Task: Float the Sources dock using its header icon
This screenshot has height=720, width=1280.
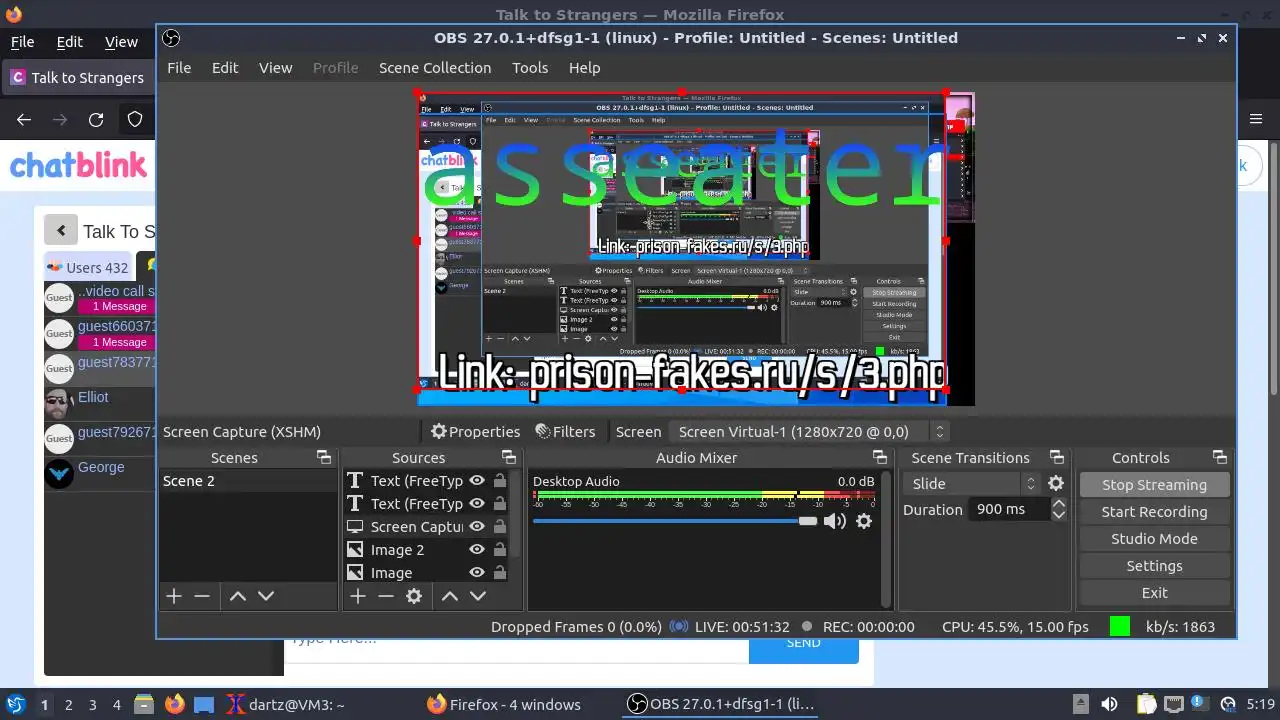Action: coord(508,457)
